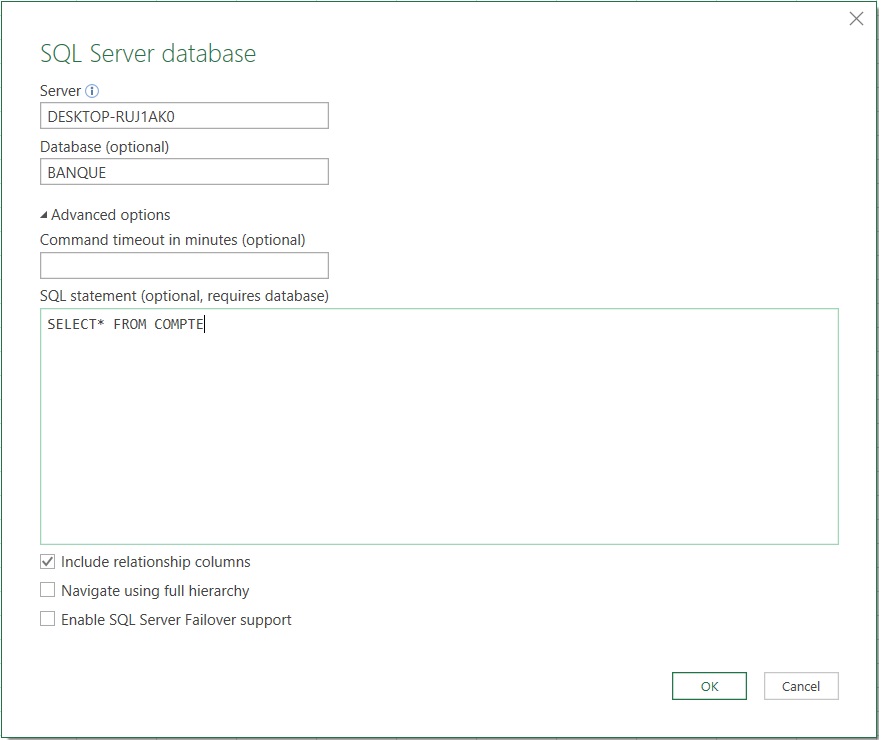The image size is (883, 740).
Task: Click the "Server" field label
Action: click(60, 91)
